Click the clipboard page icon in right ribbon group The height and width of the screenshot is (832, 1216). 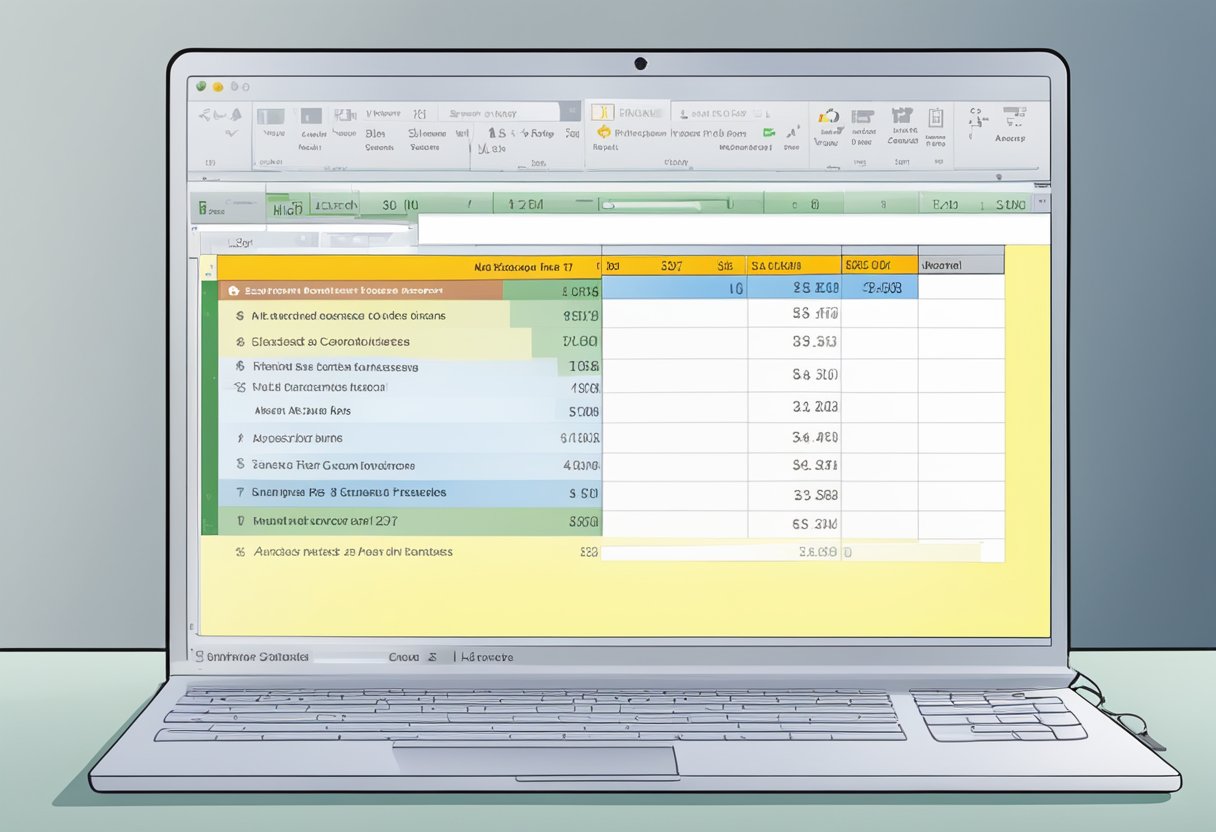point(935,117)
